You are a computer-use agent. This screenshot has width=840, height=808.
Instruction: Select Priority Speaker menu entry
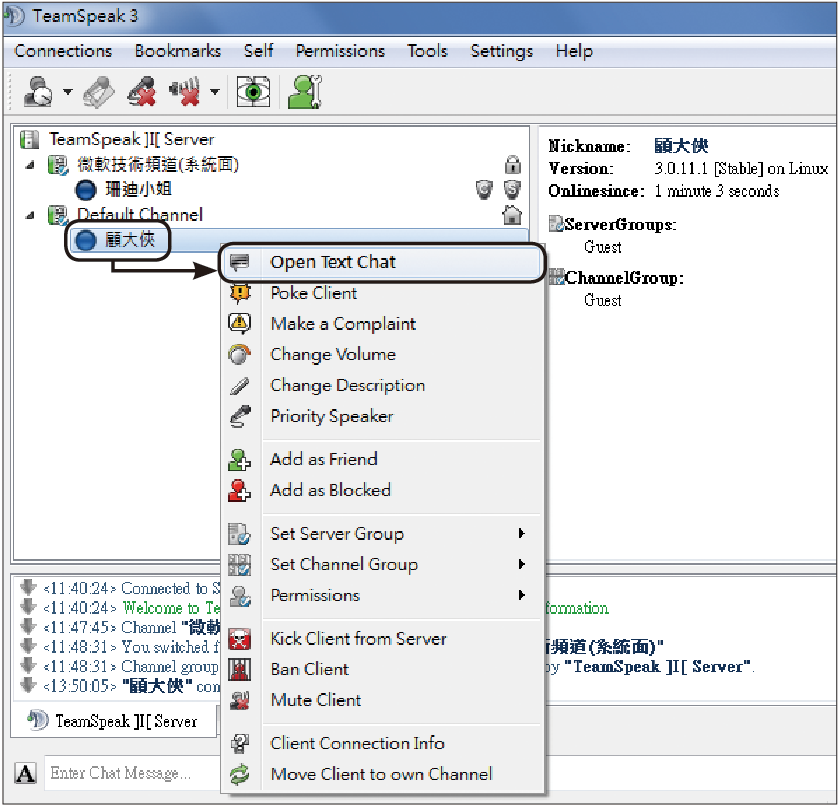[x=382, y=416]
